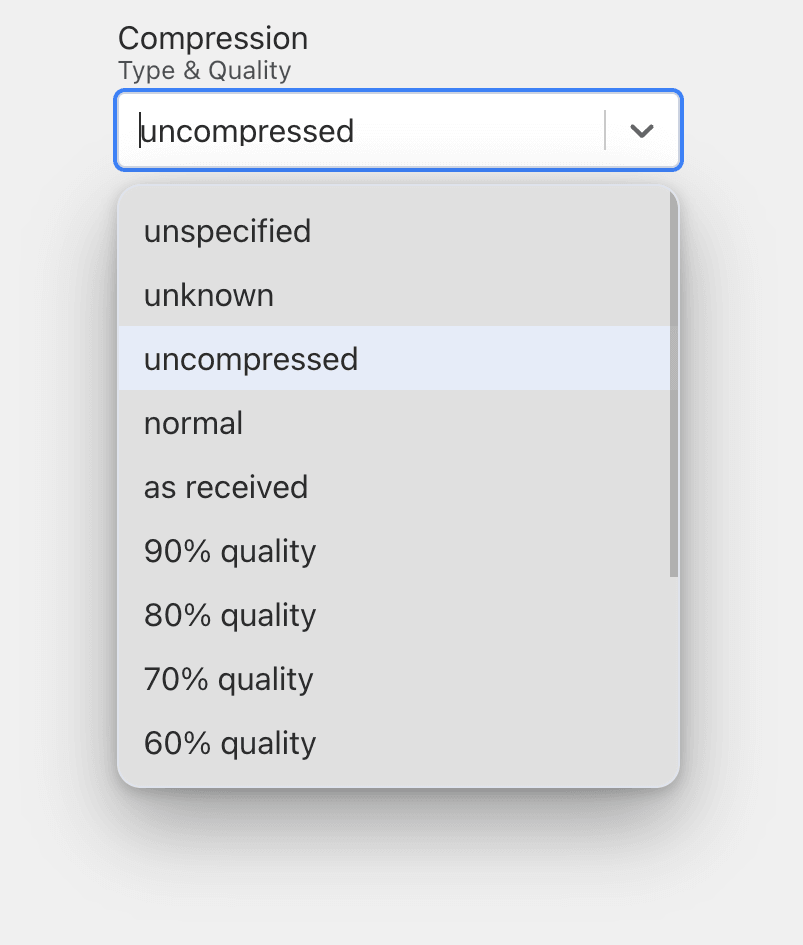
Task: Pick 60% quality at the list bottom
Action: pyautogui.click(x=230, y=743)
